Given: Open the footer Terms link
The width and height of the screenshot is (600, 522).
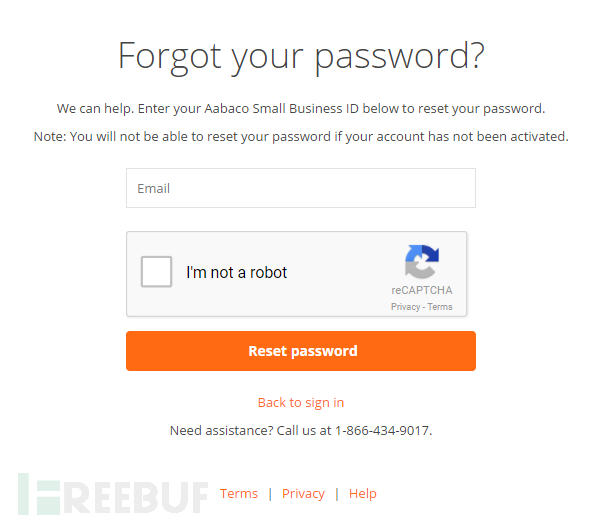Looking at the screenshot, I should pyautogui.click(x=239, y=494).
